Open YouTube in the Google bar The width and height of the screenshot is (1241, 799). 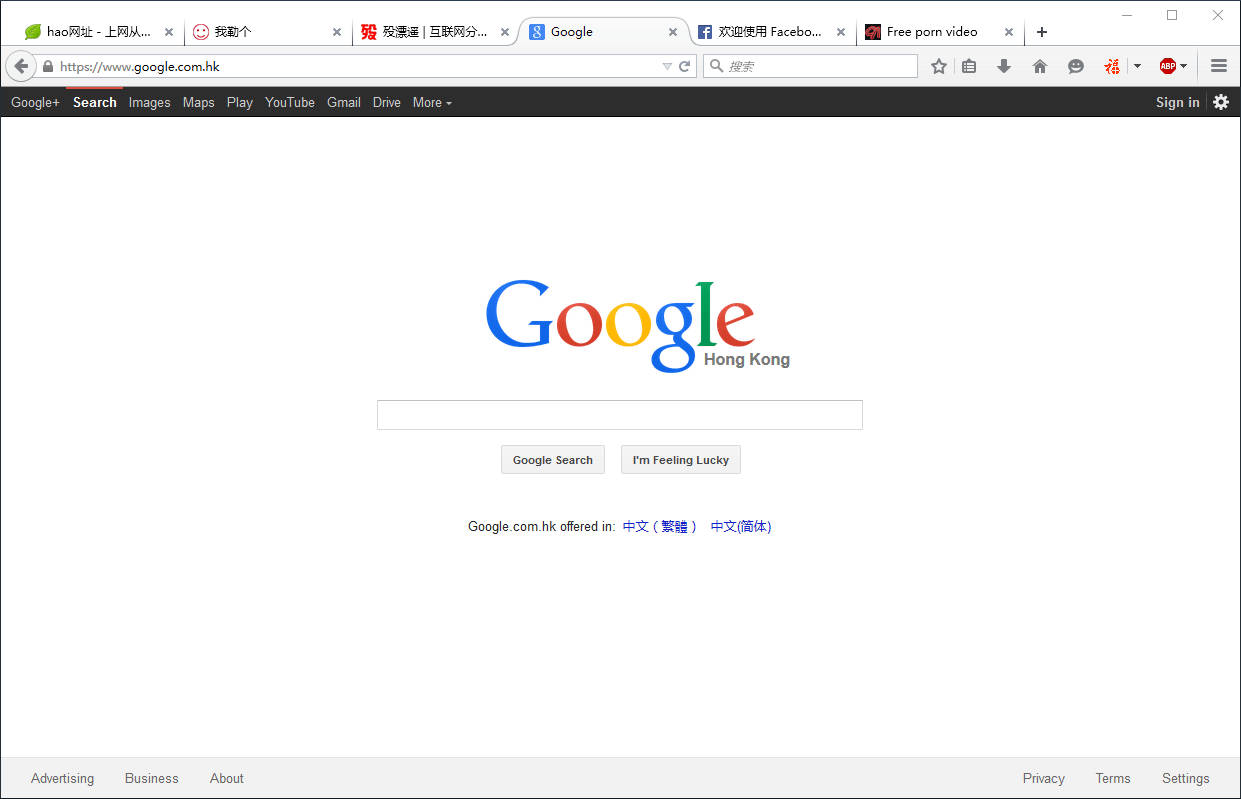click(290, 102)
